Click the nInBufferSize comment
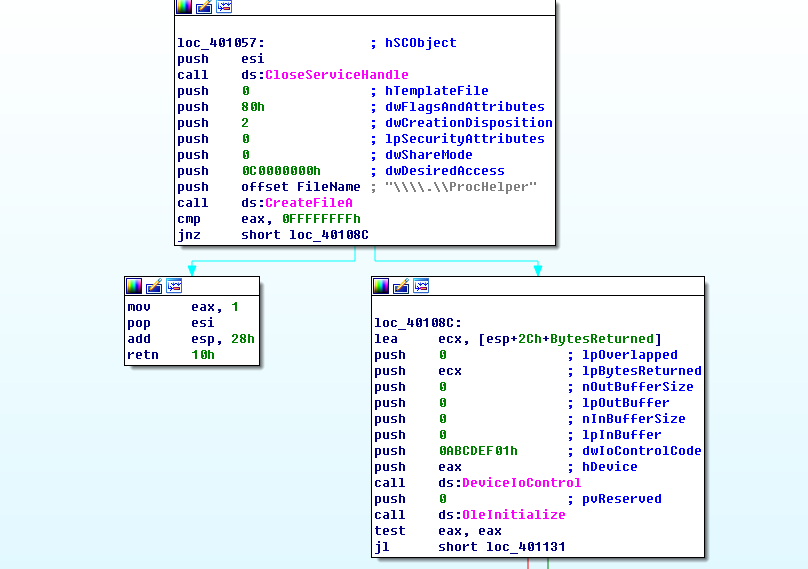 [x=634, y=419]
